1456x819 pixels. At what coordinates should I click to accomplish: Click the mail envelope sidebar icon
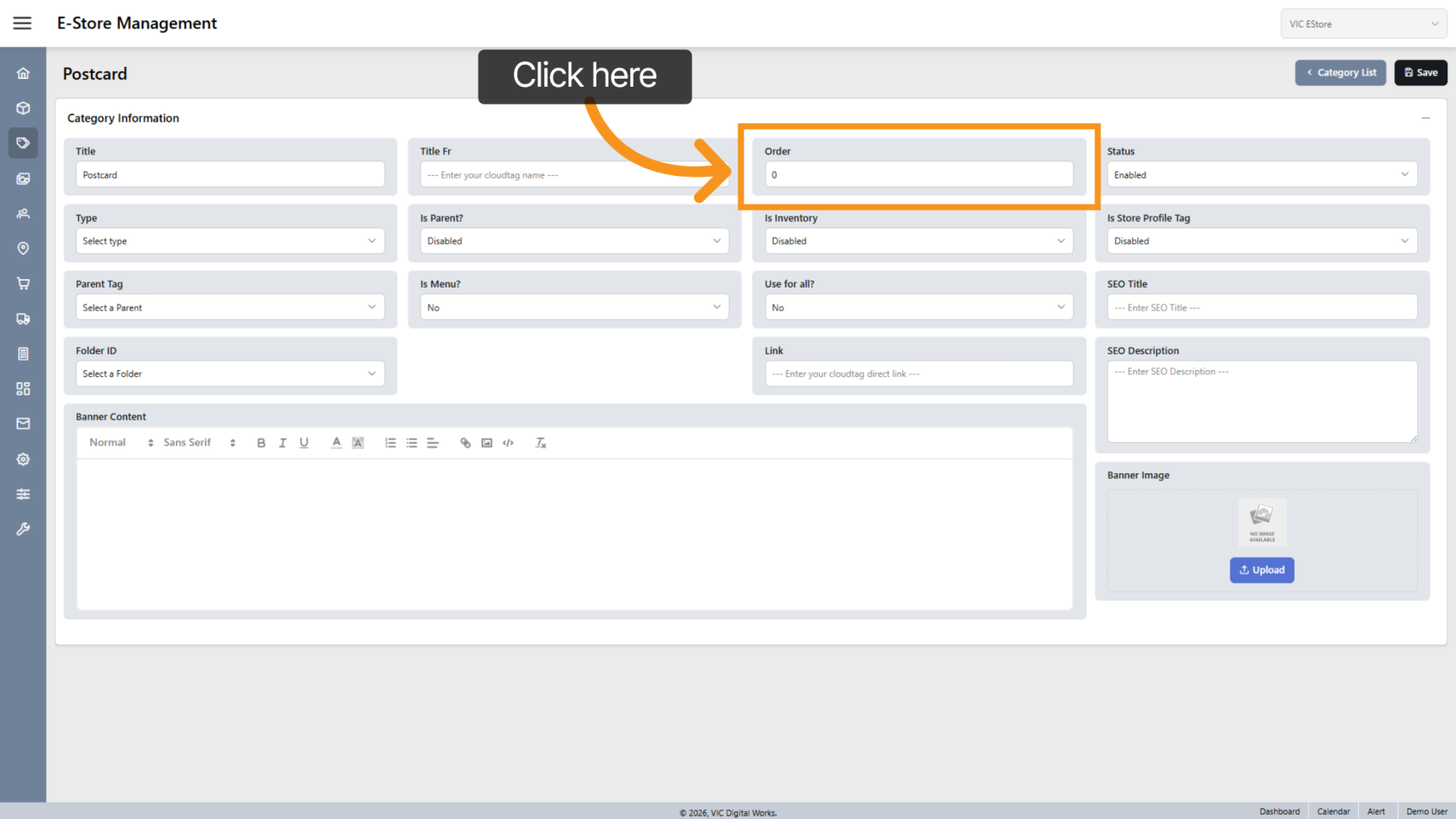click(x=23, y=424)
